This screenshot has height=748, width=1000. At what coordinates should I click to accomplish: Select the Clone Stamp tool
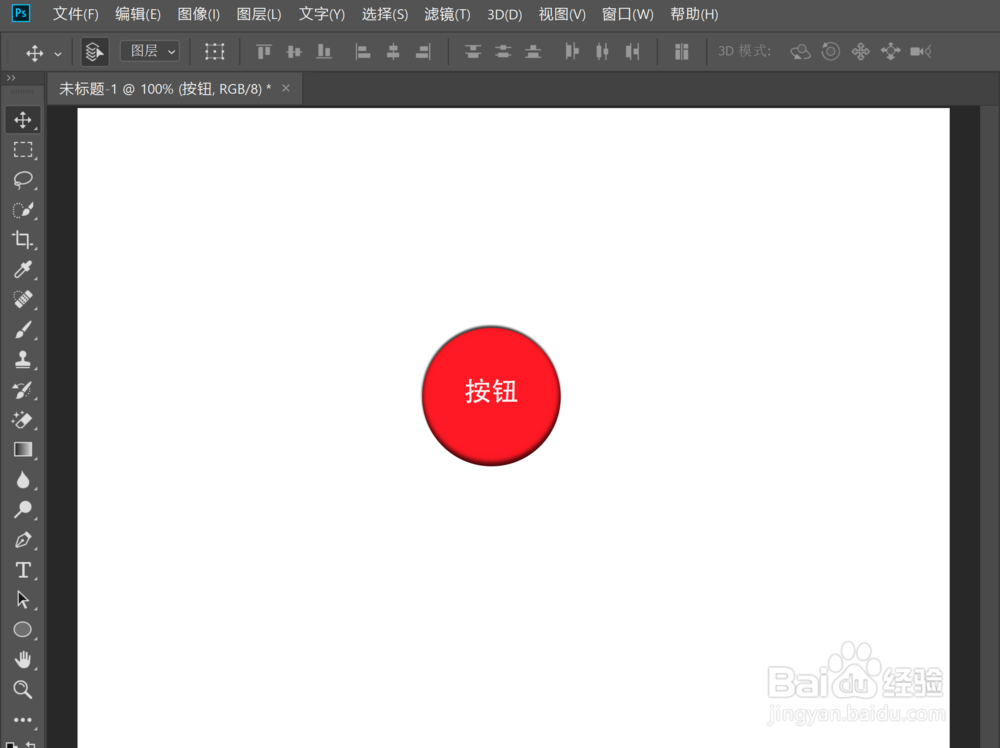23,360
